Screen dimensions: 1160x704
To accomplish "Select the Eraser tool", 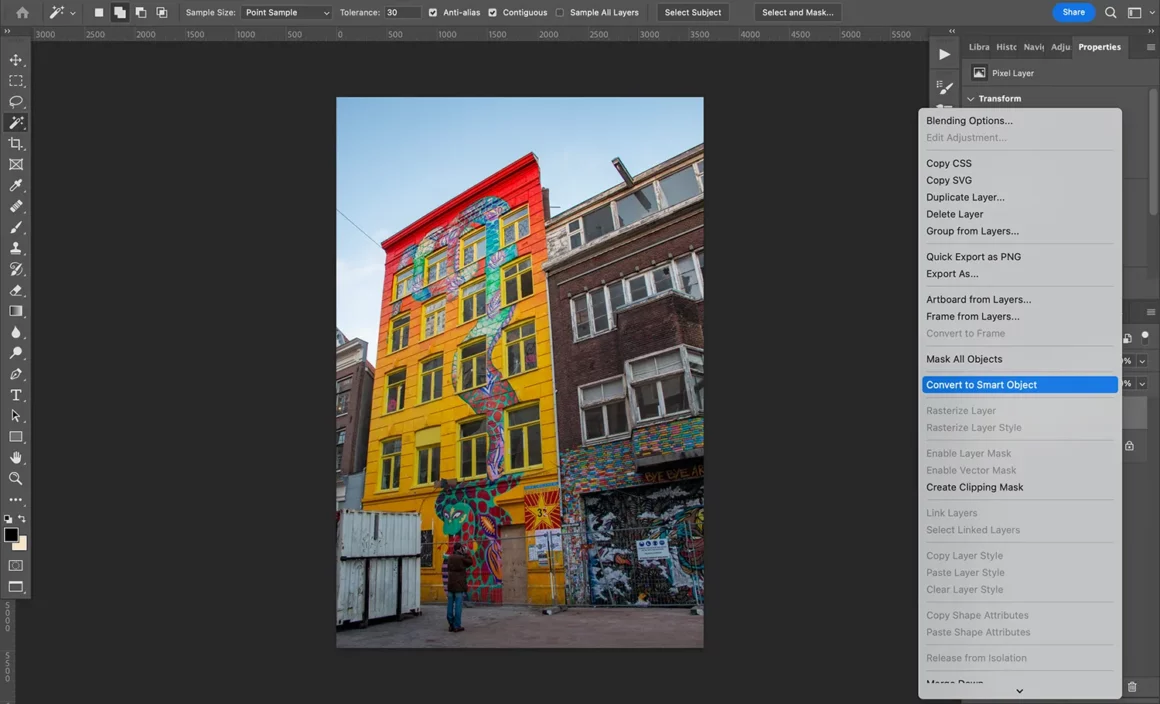I will 16,290.
